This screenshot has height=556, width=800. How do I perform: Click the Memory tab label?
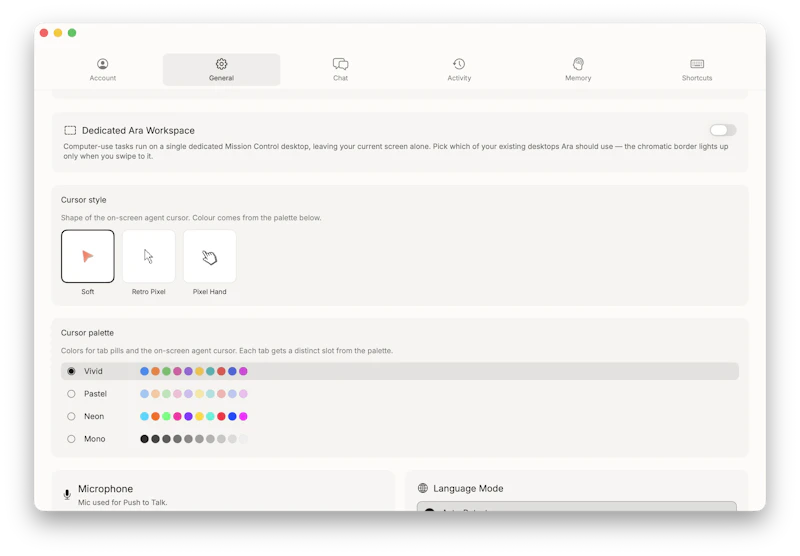tap(578, 78)
